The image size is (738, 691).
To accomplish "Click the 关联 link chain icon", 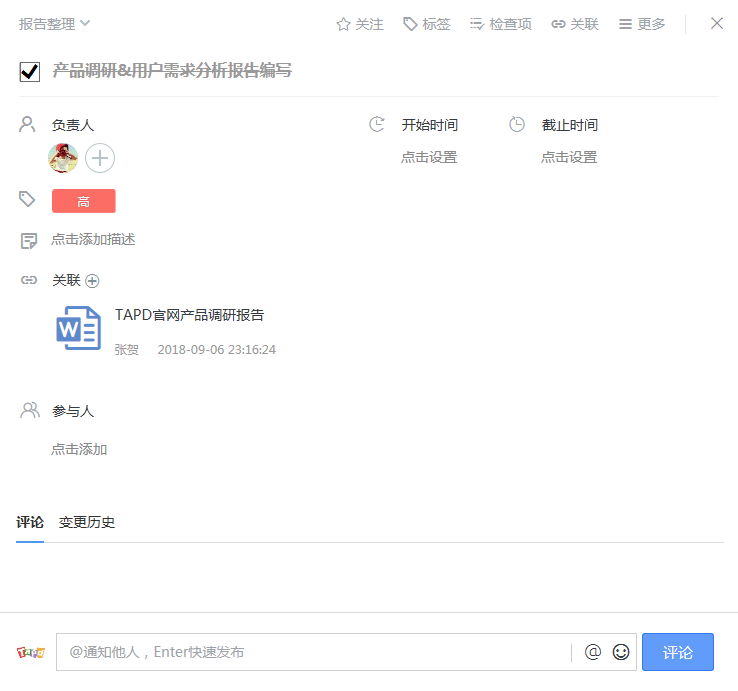I will (29, 281).
